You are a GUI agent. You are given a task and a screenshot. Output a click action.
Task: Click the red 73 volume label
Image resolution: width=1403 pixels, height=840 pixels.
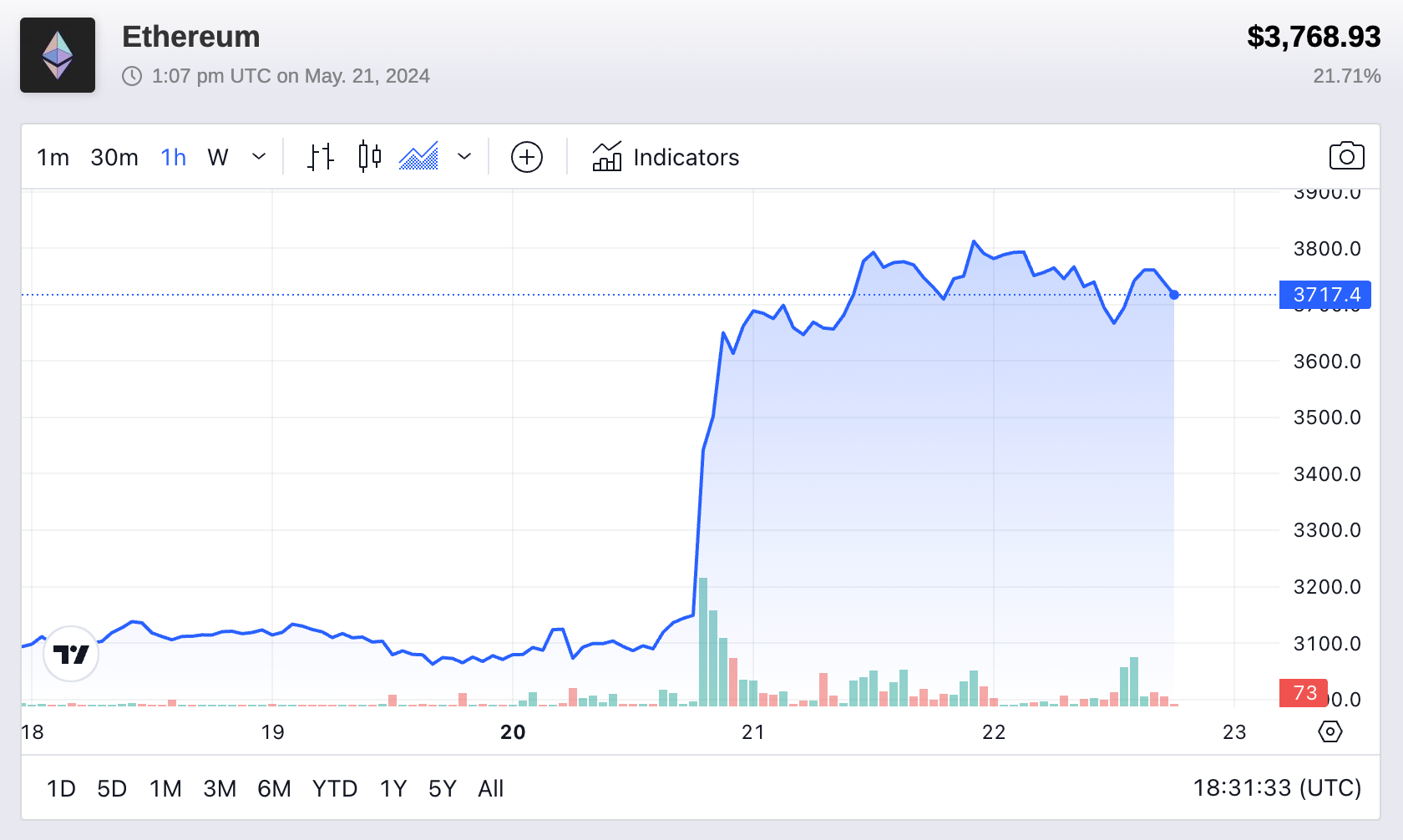[x=1304, y=693]
